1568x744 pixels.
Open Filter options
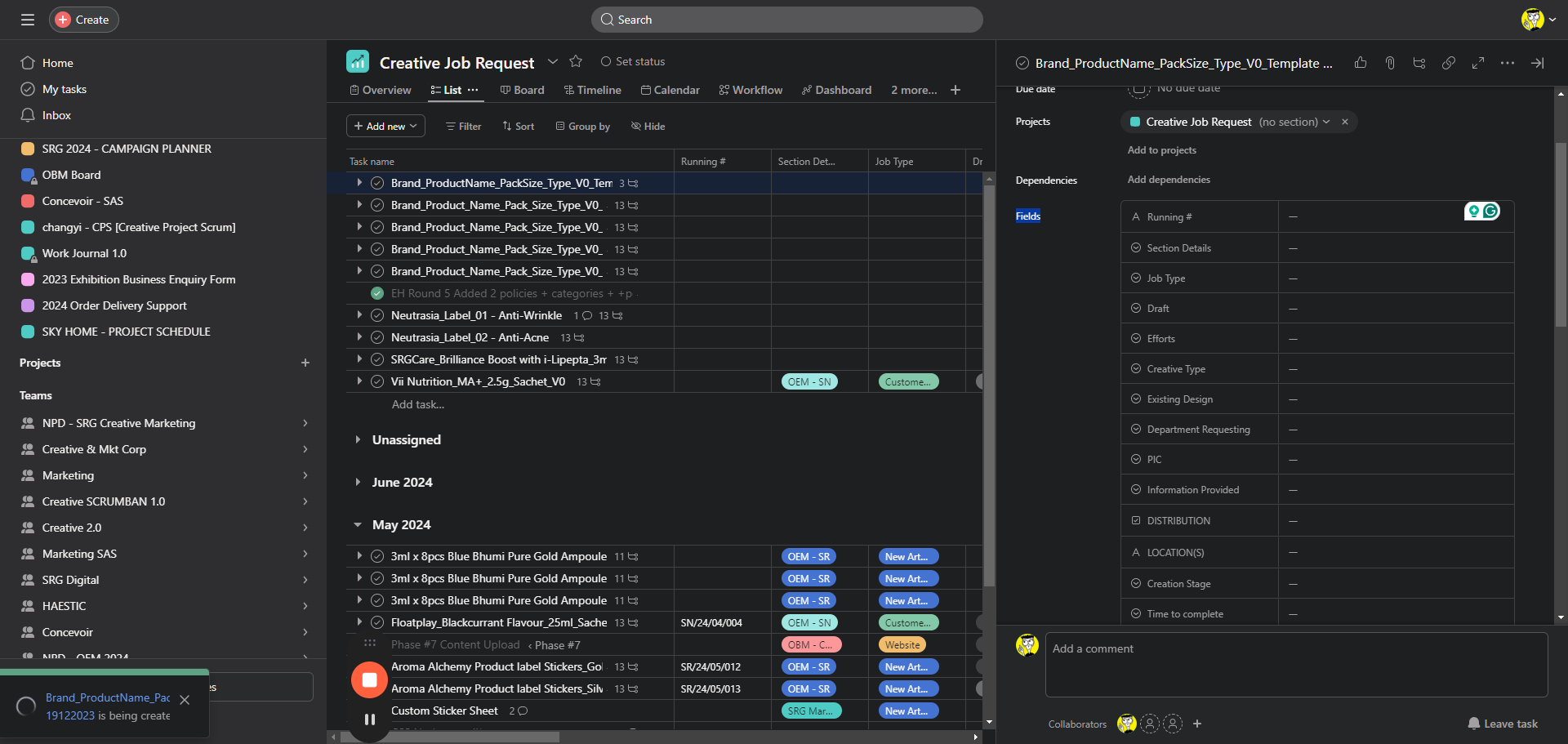tap(463, 126)
